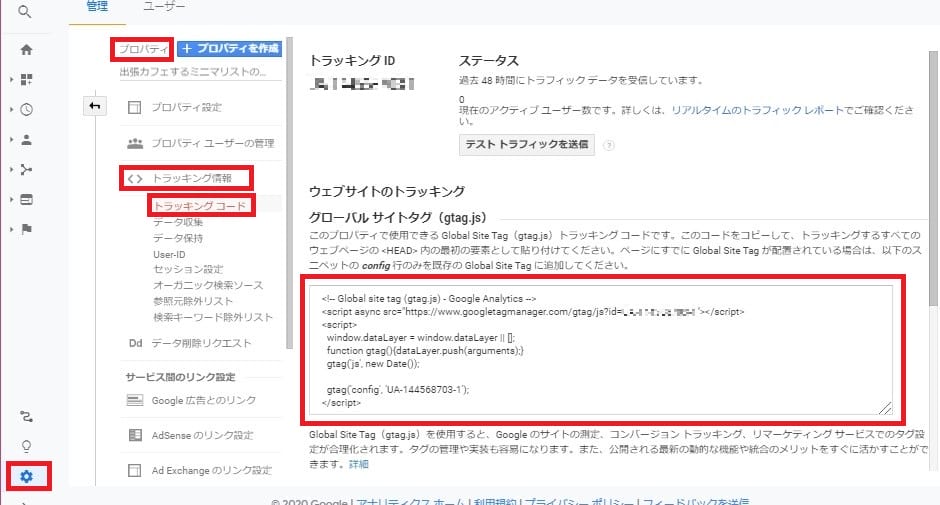Screen dimensions: 940x505
Task: Open プライバシー ポリシー footer link
Action: (578, 501)
